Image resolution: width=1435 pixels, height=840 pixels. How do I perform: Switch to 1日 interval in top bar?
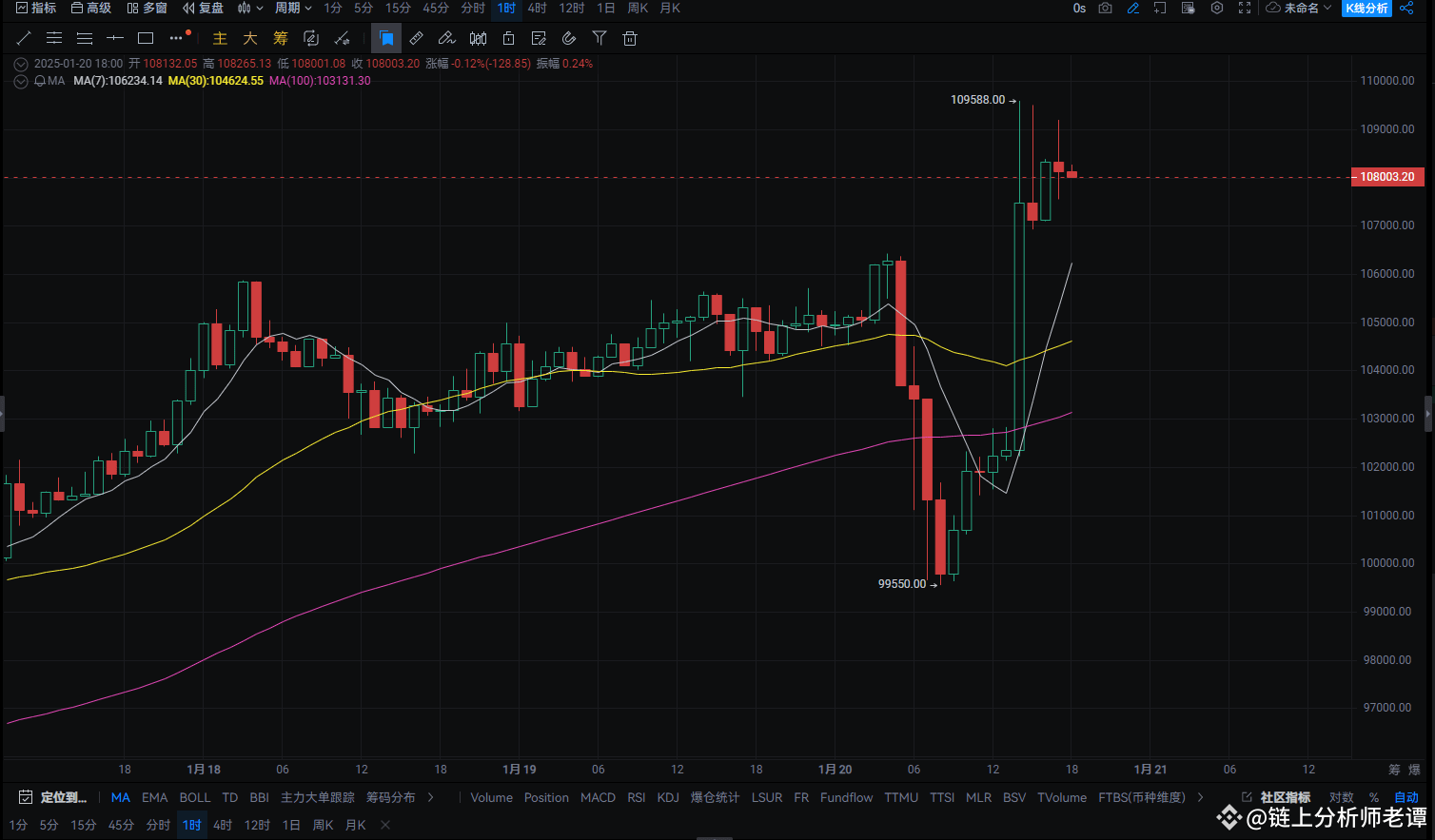[606, 8]
